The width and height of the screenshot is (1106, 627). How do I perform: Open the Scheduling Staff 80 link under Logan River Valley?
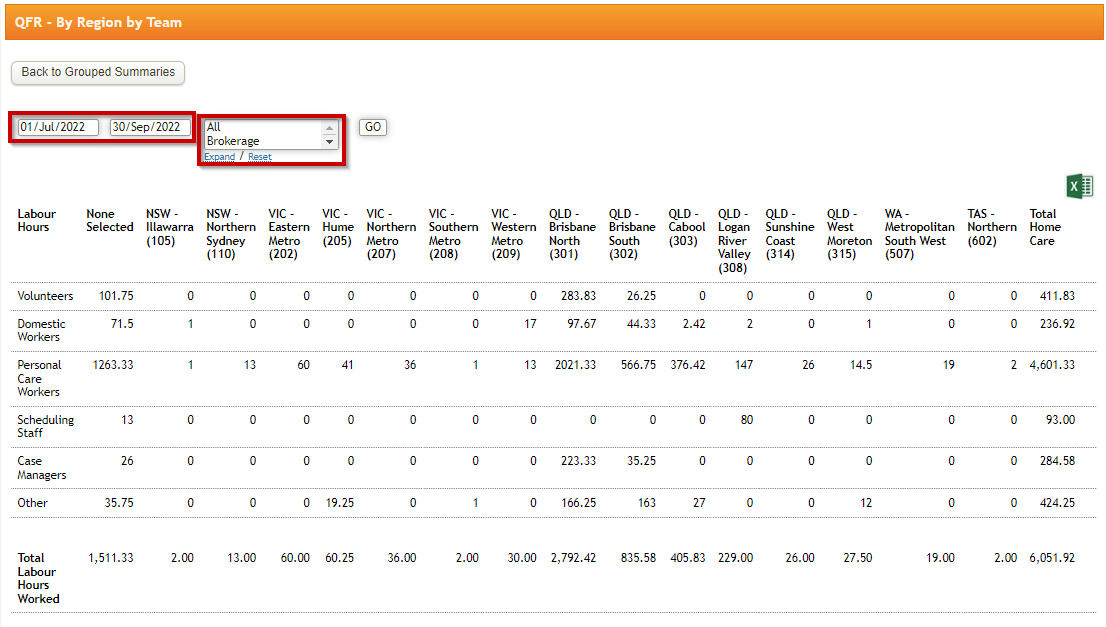point(747,420)
